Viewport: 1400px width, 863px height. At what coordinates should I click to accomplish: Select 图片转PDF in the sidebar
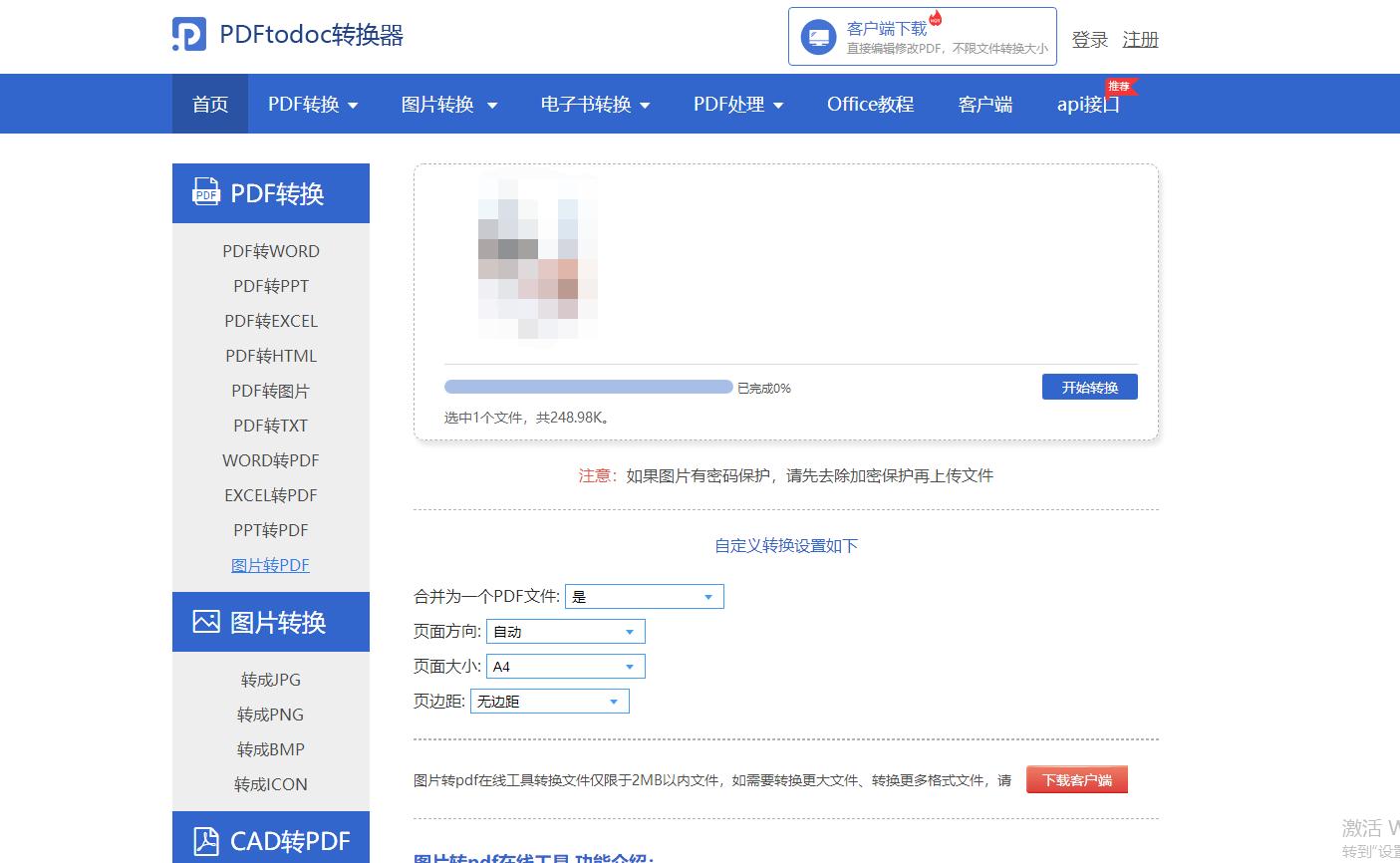tap(270, 564)
